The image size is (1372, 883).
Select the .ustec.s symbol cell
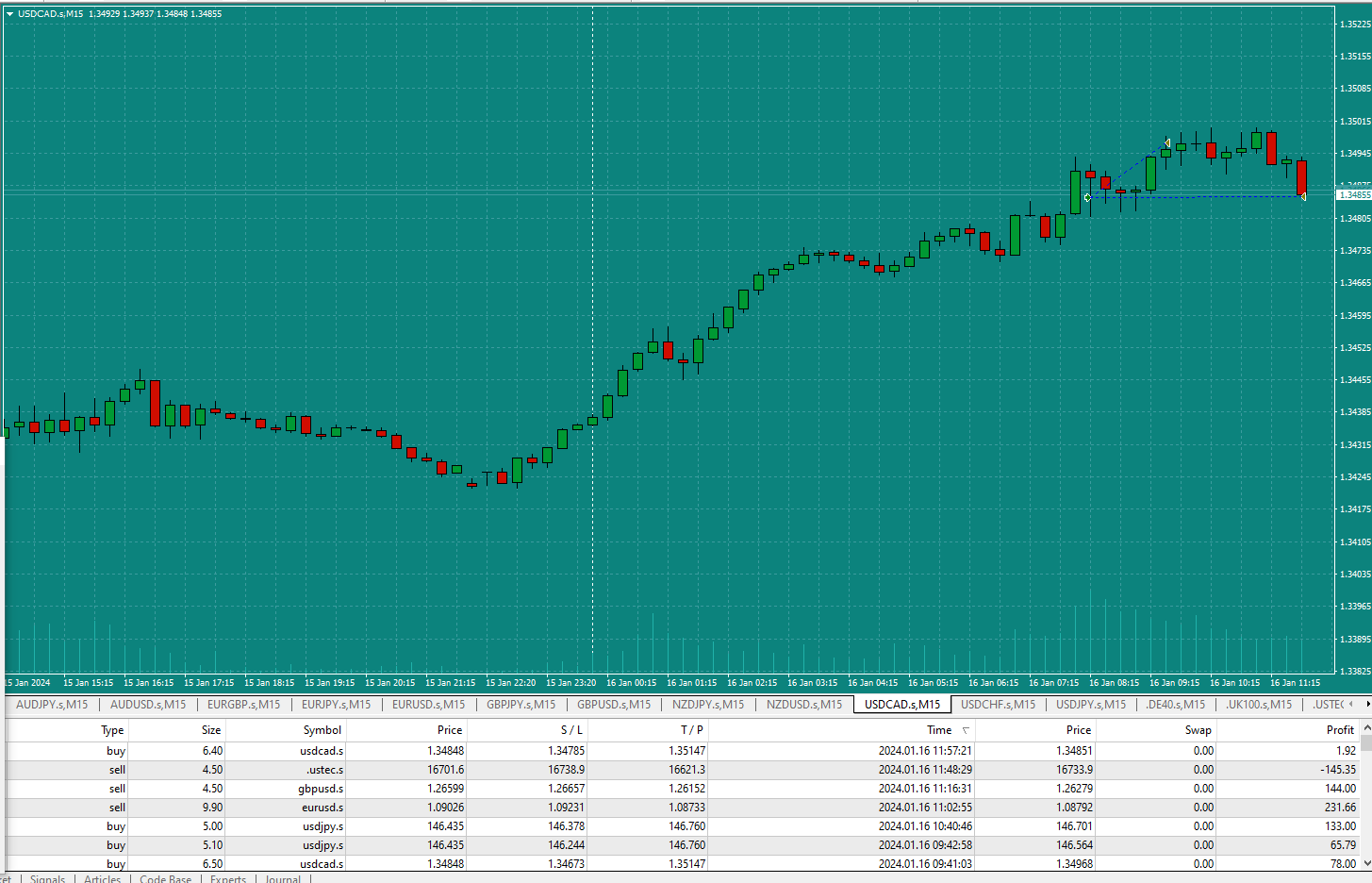click(x=325, y=770)
